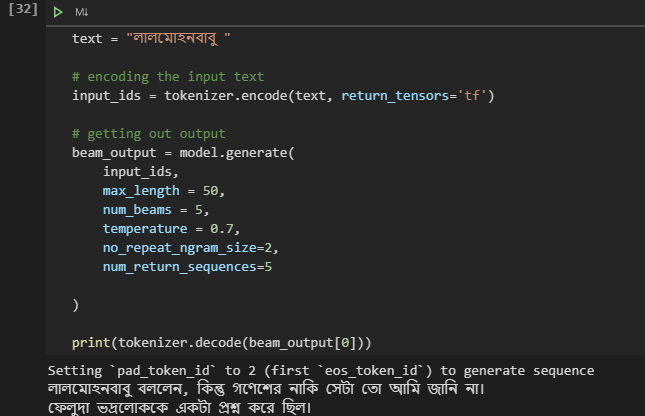This screenshot has height=416, width=645.
Task: Click the print(tokenizer.decode(...)) line
Action: pyautogui.click(x=222, y=343)
